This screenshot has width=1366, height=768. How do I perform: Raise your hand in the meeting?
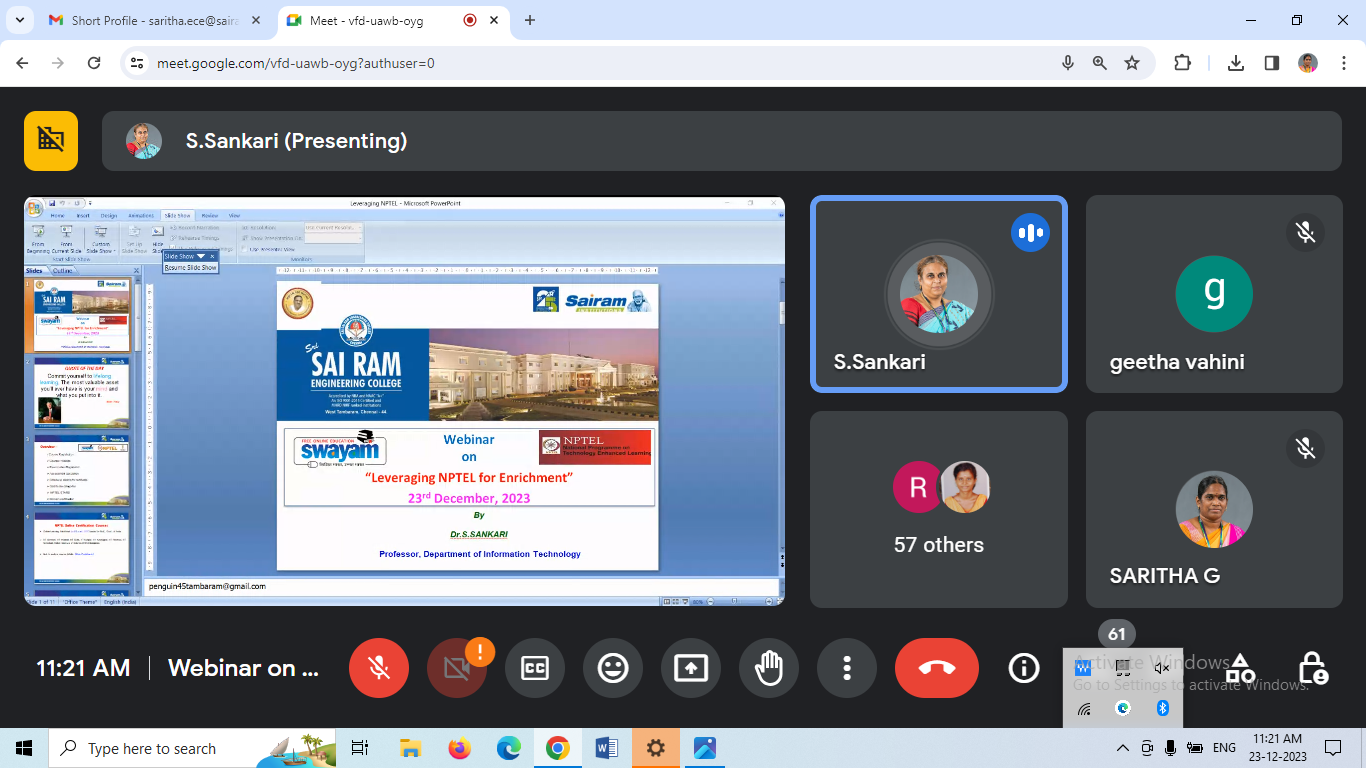pyautogui.click(x=769, y=668)
